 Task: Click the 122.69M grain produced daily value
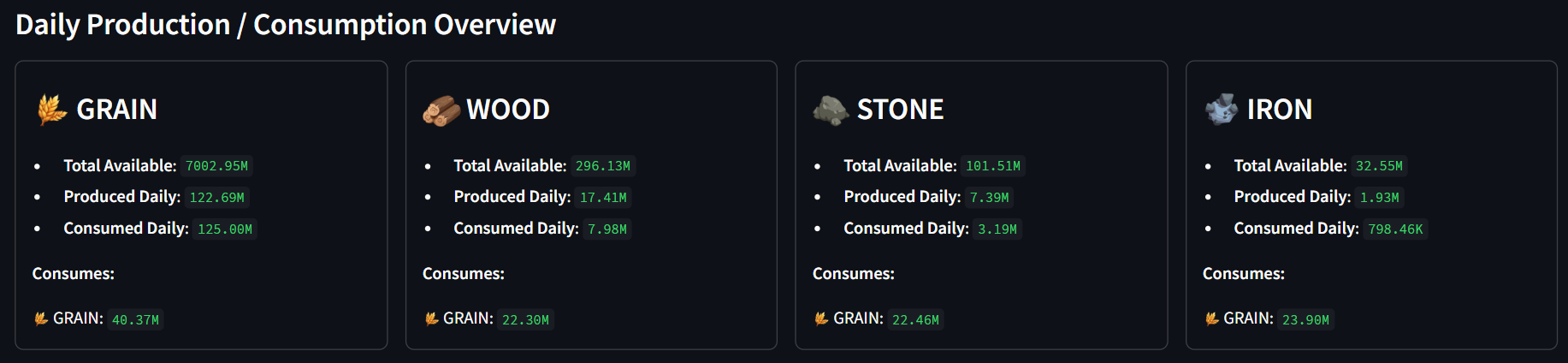pyautogui.click(x=217, y=198)
